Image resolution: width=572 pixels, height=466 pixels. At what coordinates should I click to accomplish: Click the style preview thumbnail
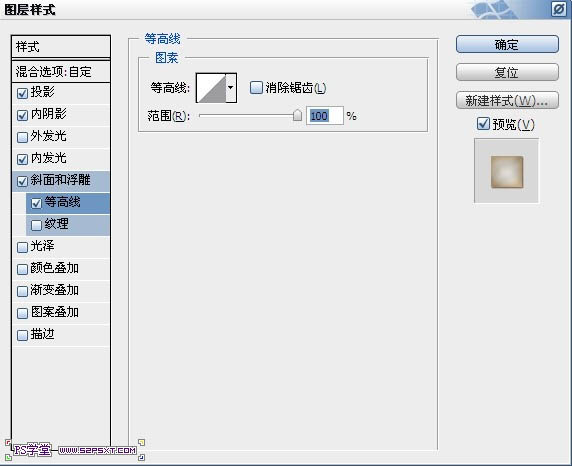[507, 171]
